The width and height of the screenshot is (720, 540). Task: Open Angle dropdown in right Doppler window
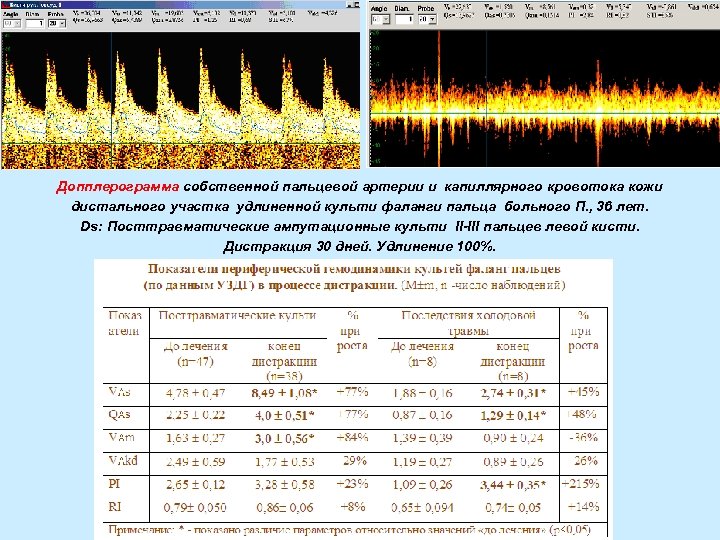[381, 19]
